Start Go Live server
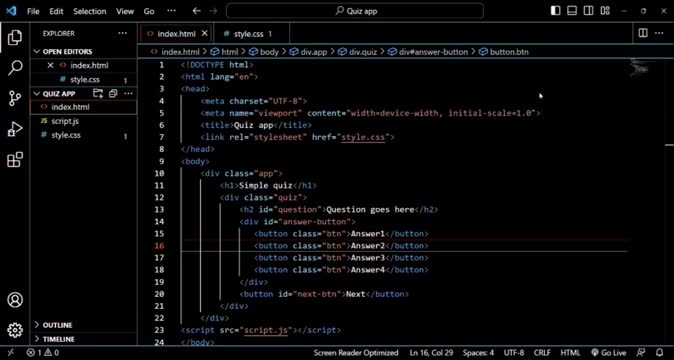This screenshot has width=674, height=360. coord(609,353)
